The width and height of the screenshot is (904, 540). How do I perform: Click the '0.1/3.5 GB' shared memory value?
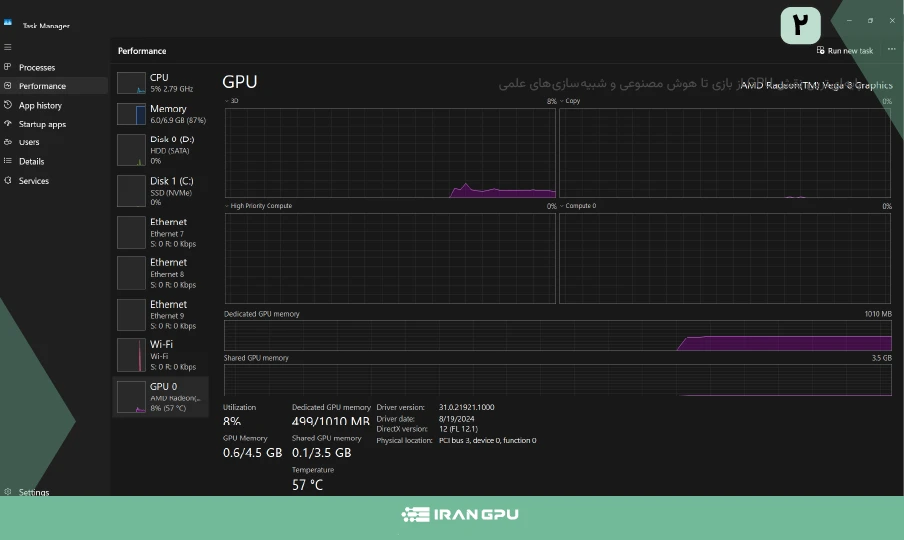pos(321,453)
